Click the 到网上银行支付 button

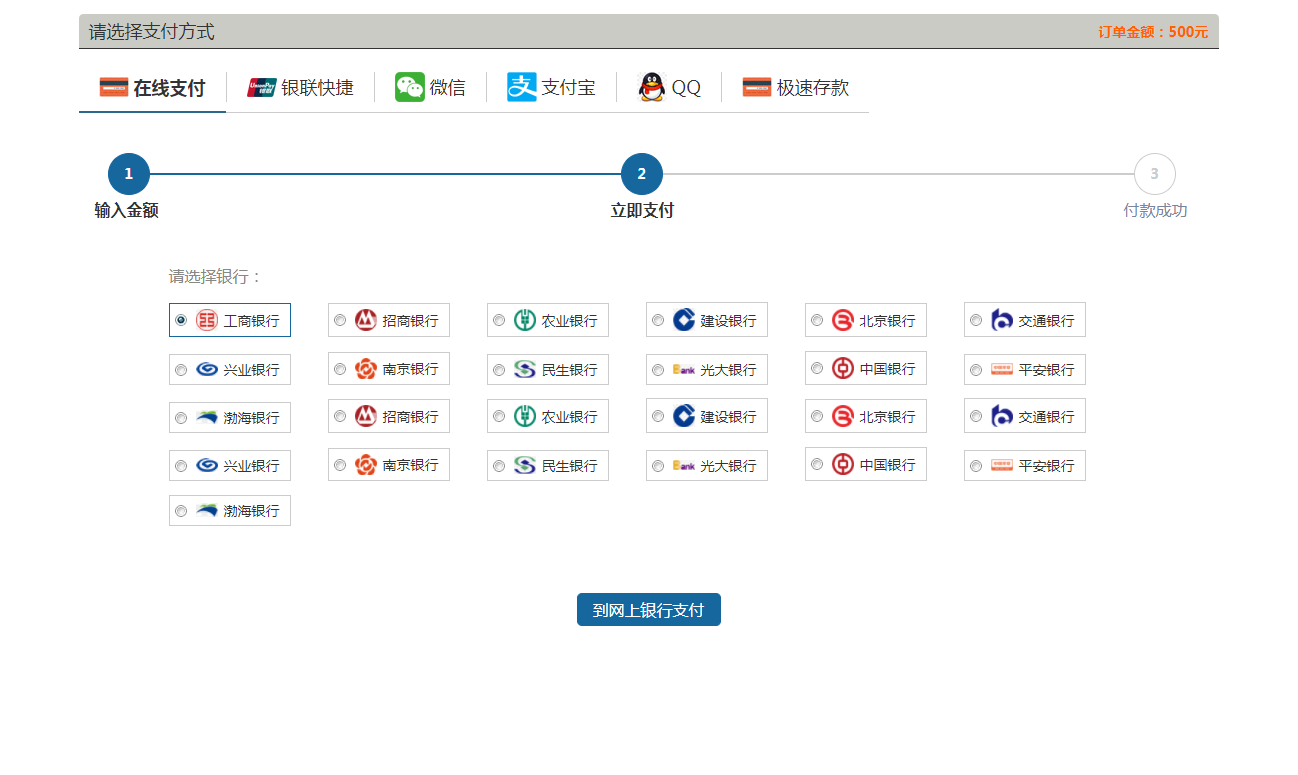coord(649,610)
